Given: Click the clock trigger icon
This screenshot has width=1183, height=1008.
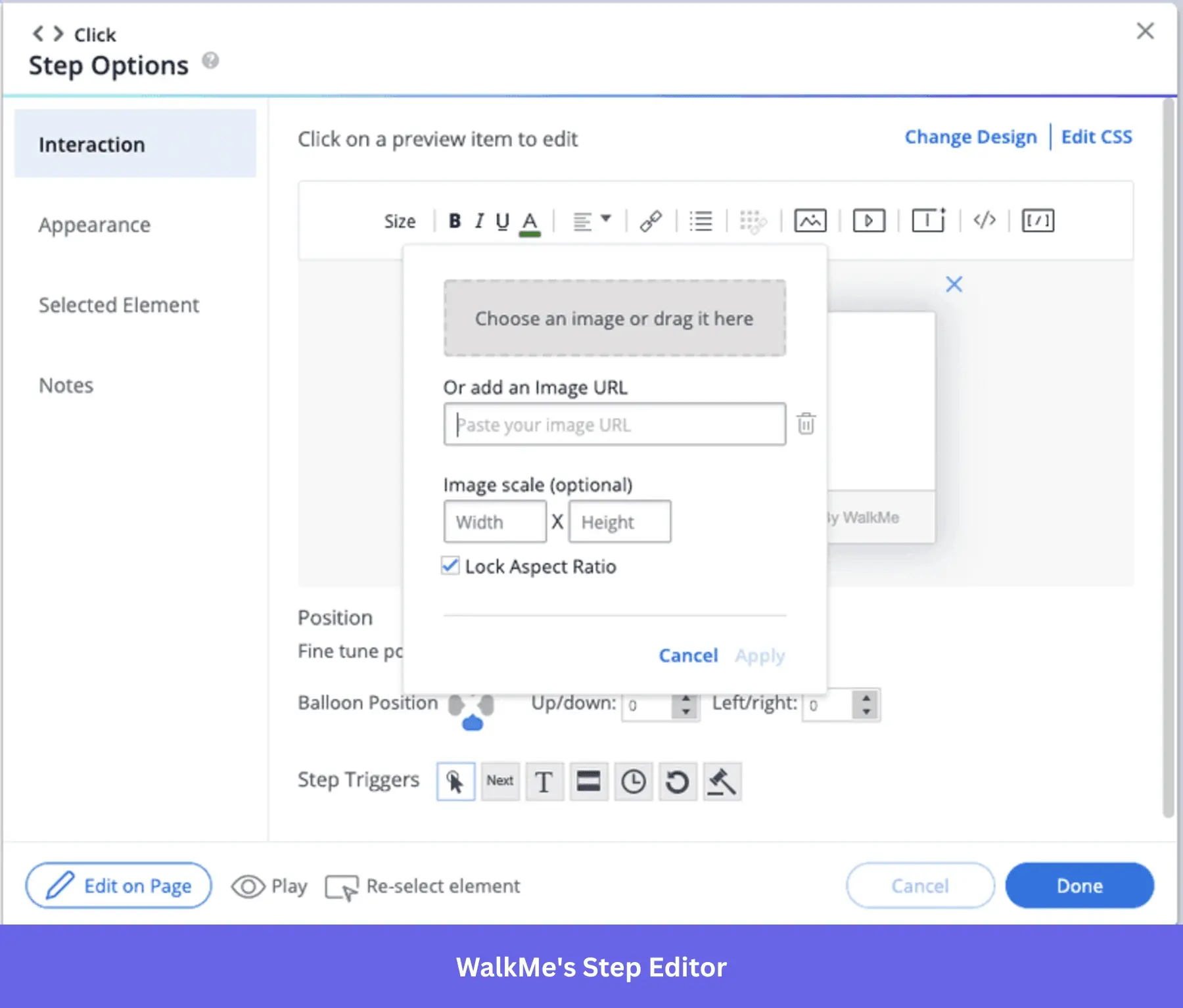Looking at the screenshot, I should click(634, 781).
